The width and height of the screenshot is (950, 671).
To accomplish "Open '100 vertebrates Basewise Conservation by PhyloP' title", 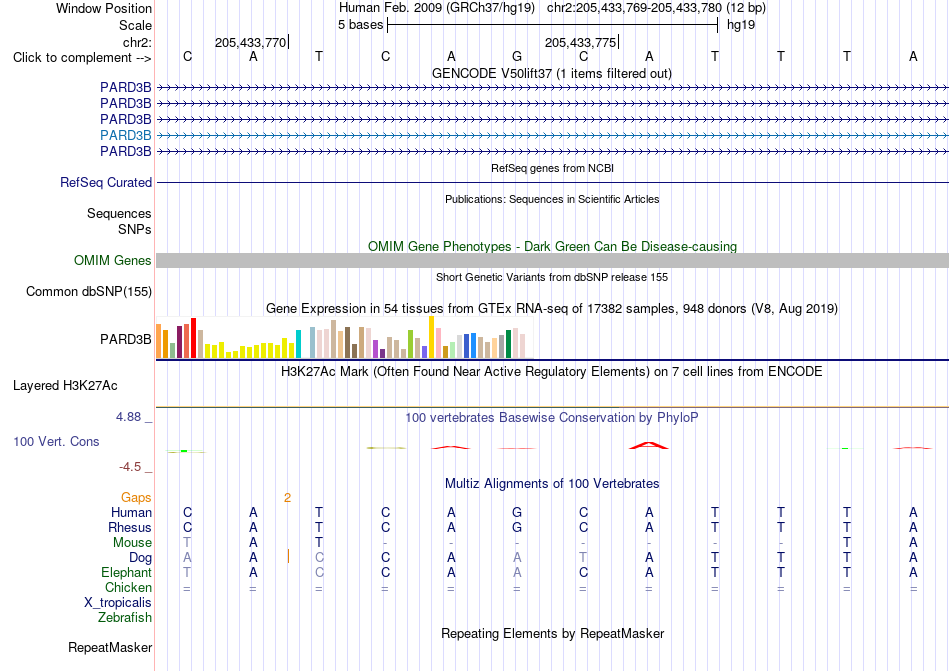I will (552, 417).
